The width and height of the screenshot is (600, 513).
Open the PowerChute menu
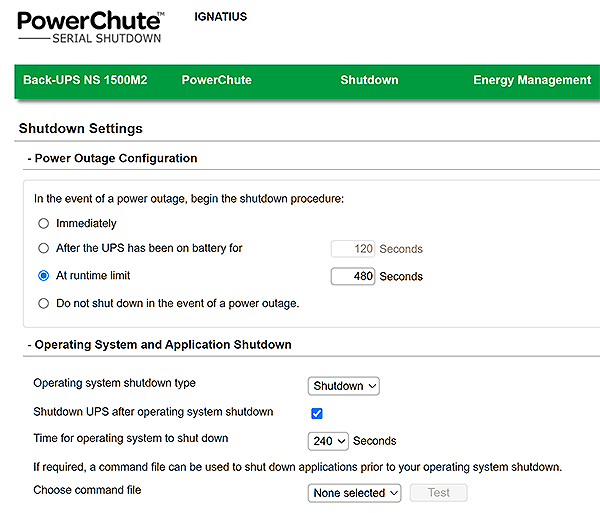click(x=217, y=80)
